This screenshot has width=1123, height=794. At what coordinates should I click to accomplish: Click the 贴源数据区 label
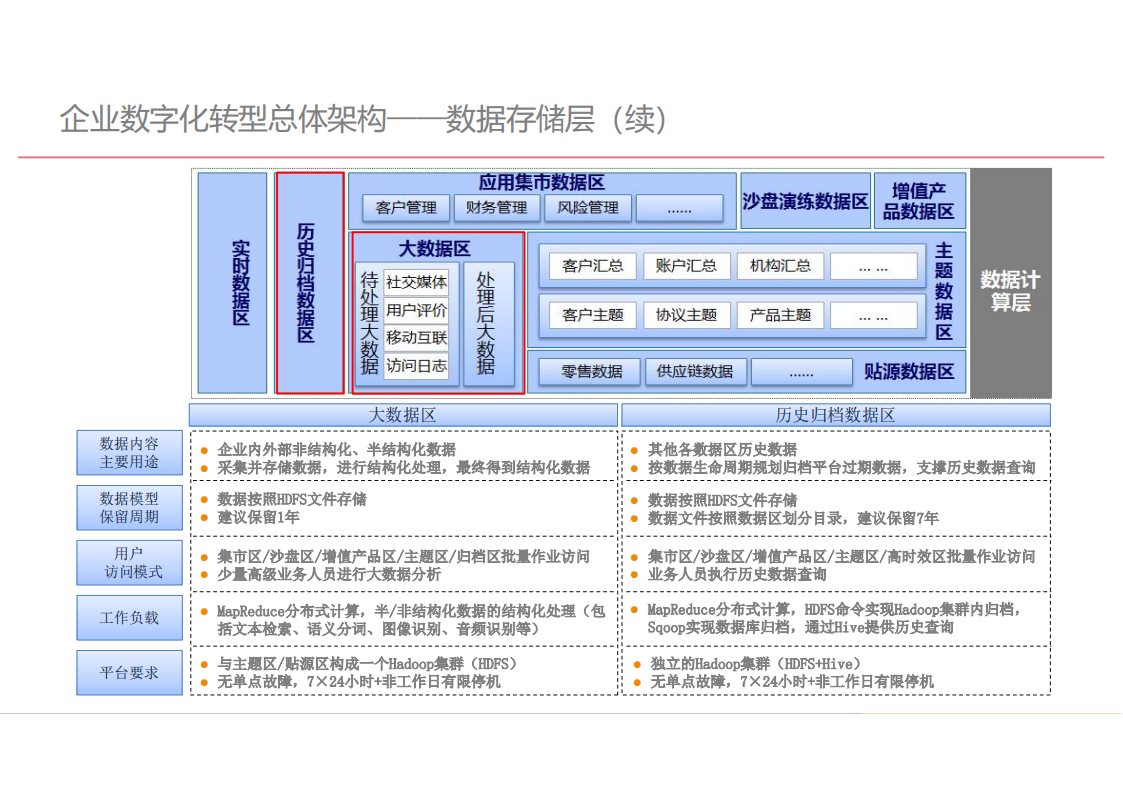tap(909, 372)
